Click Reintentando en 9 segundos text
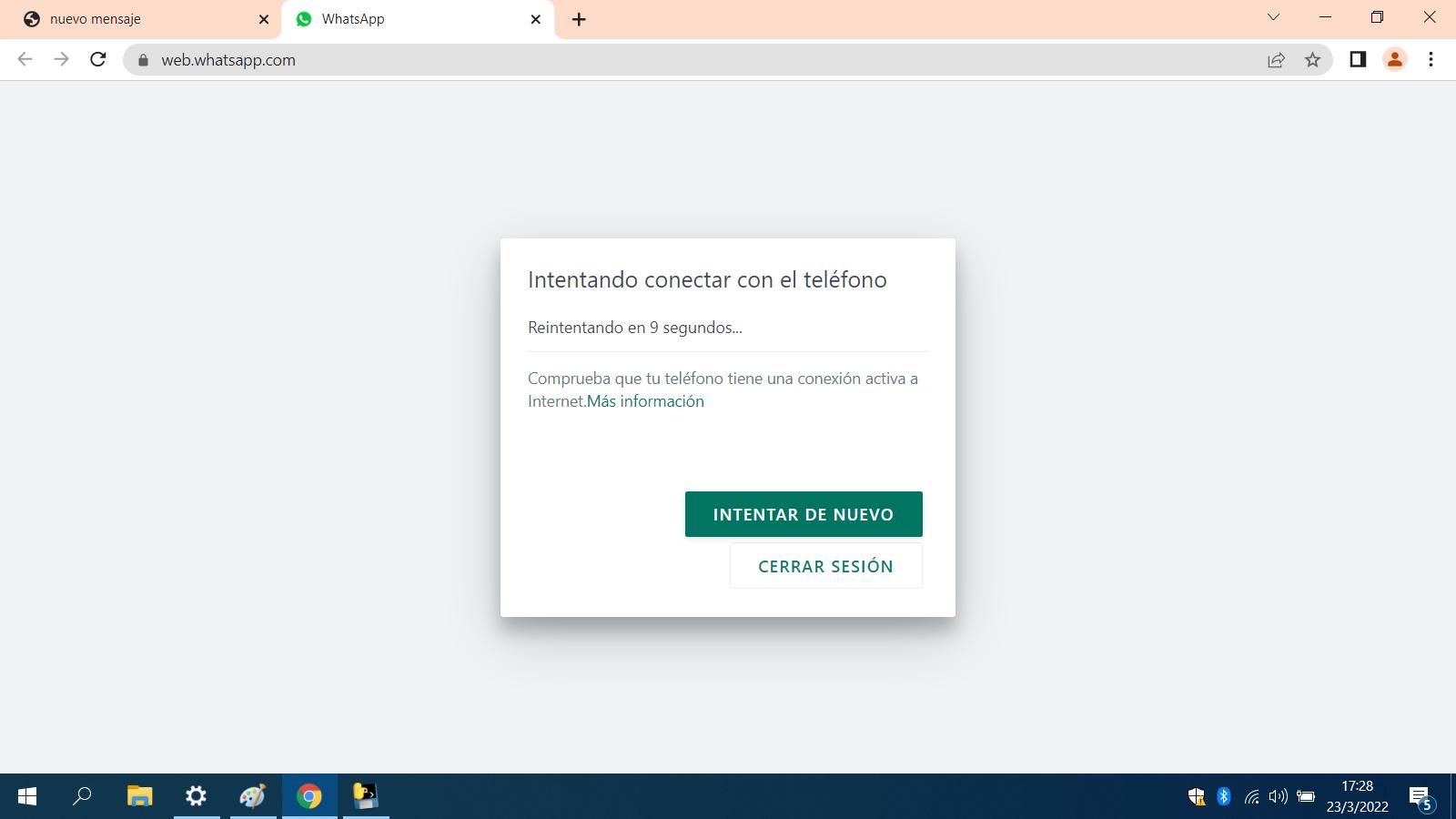The width and height of the screenshot is (1456, 819). click(635, 328)
